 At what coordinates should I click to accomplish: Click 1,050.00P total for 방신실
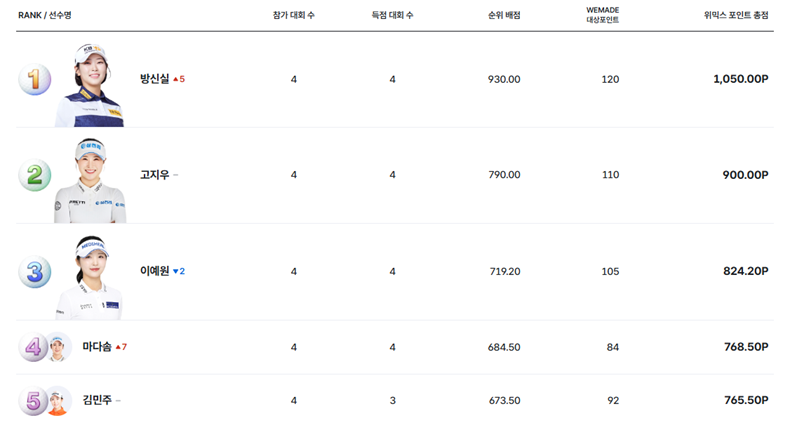pos(740,79)
